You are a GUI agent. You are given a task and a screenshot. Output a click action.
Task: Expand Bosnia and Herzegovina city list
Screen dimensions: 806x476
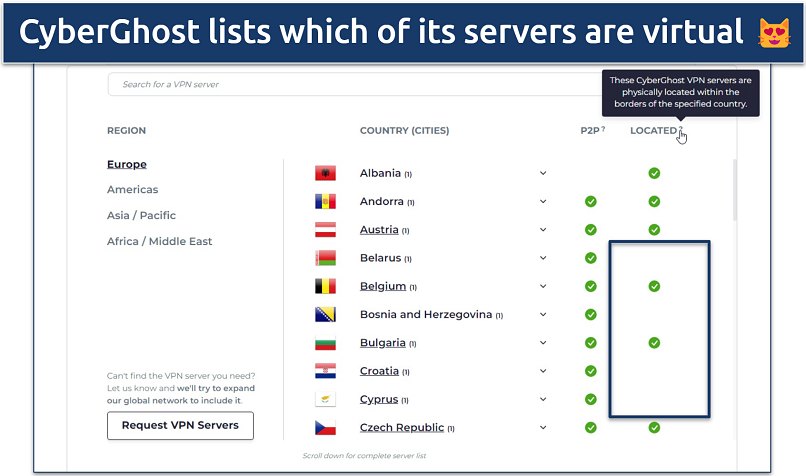point(543,314)
